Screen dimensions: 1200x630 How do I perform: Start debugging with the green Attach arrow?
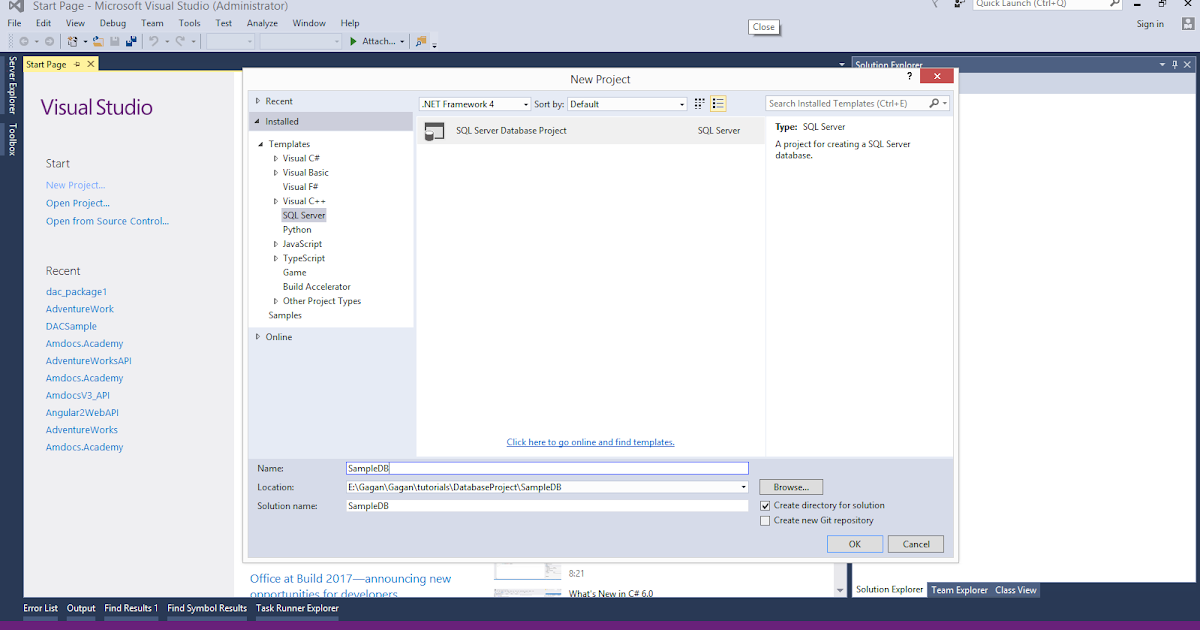352,41
